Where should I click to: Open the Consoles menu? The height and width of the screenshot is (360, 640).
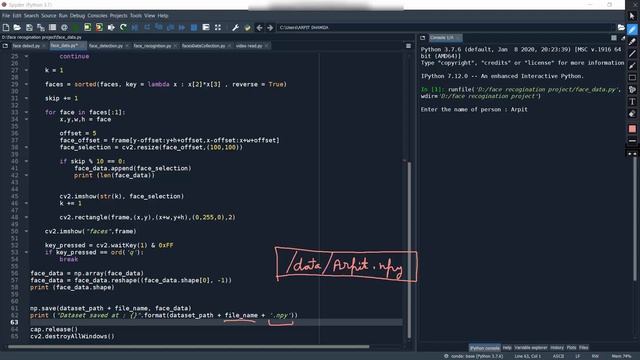(x=97, y=16)
